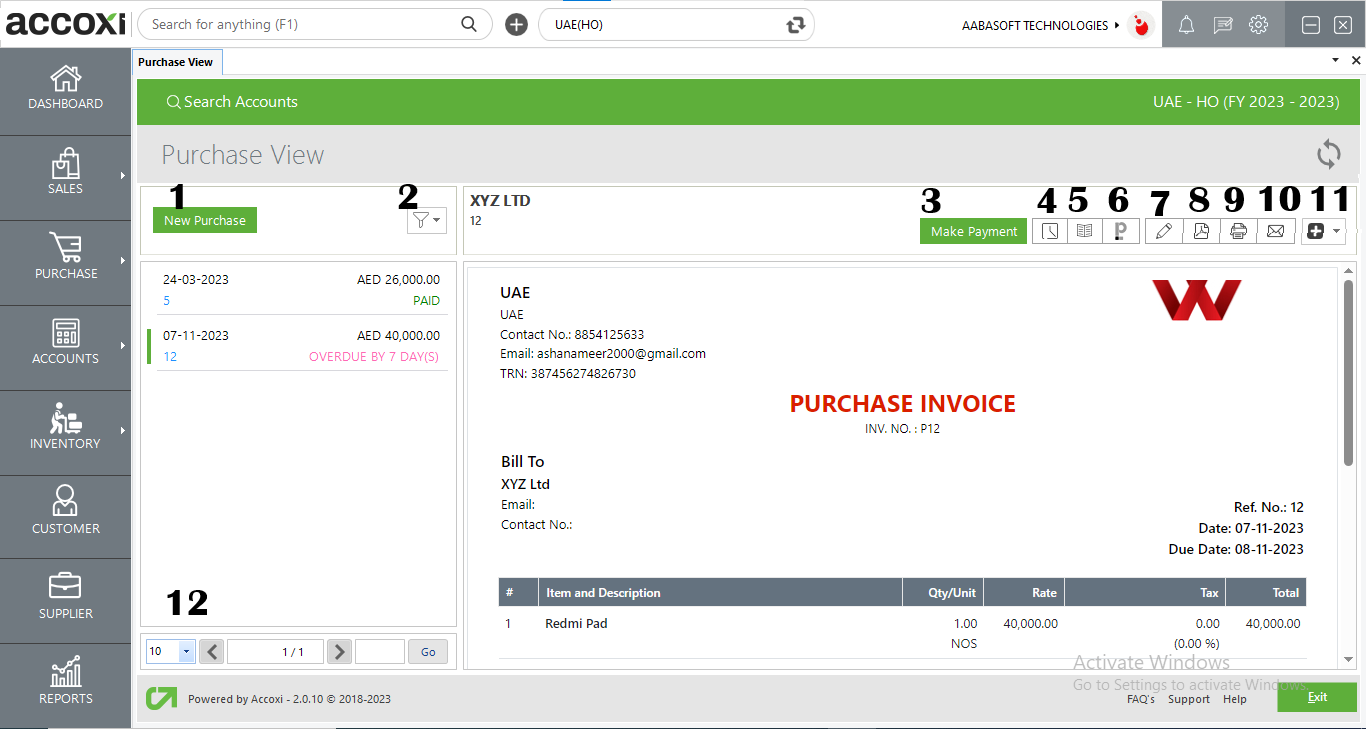Open the refresh icon on Purchase View header
The image size is (1366, 729).
1329,154
